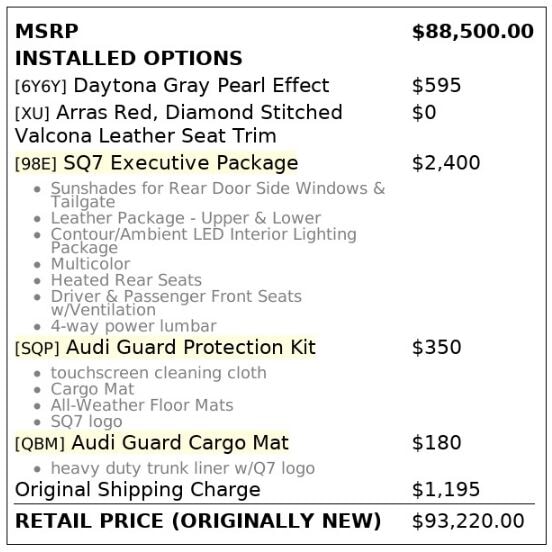This screenshot has height=552, width=552.
Task: Click the 4-way power lumbar item
Action: 133,326
